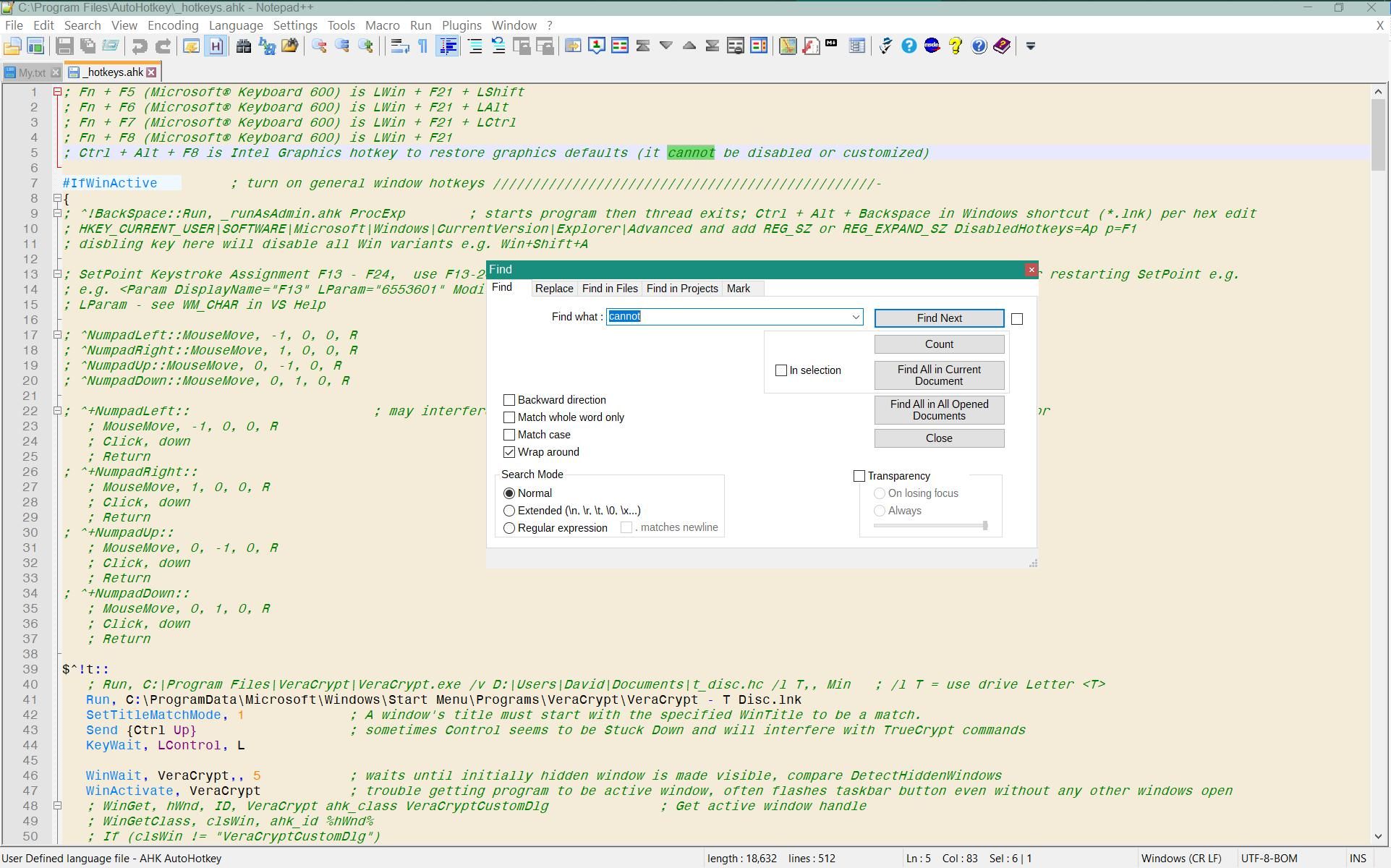This screenshot has width=1391, height=868.
Task: Click the yellow question mark toolbar icon
Action: 956,46
